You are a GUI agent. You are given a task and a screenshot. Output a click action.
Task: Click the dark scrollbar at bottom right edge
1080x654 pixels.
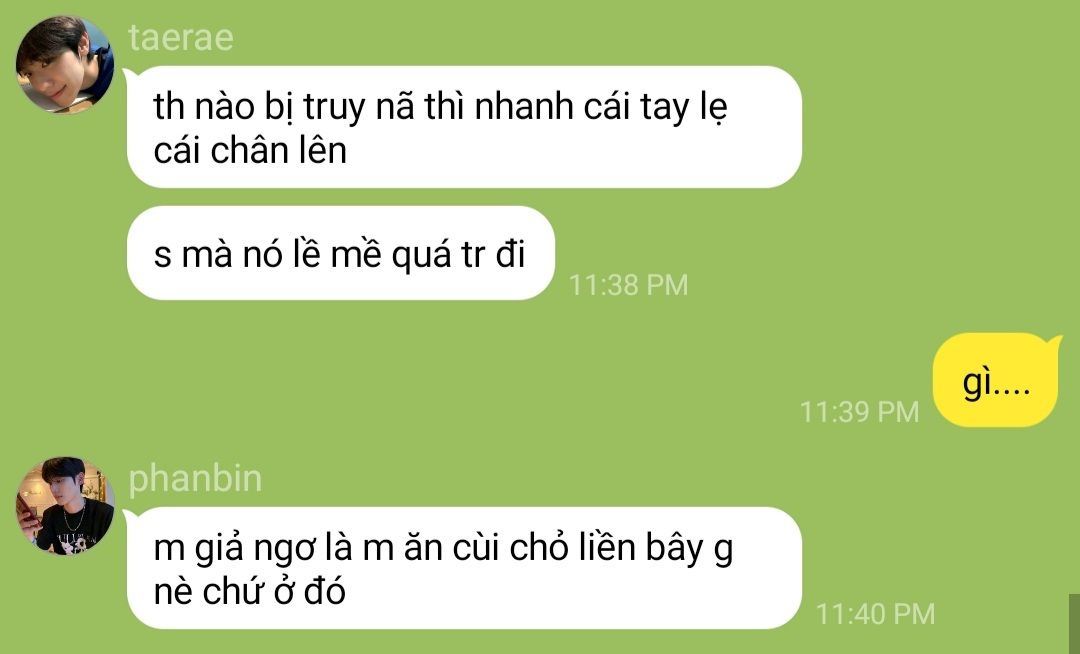tap(1074, 624)
